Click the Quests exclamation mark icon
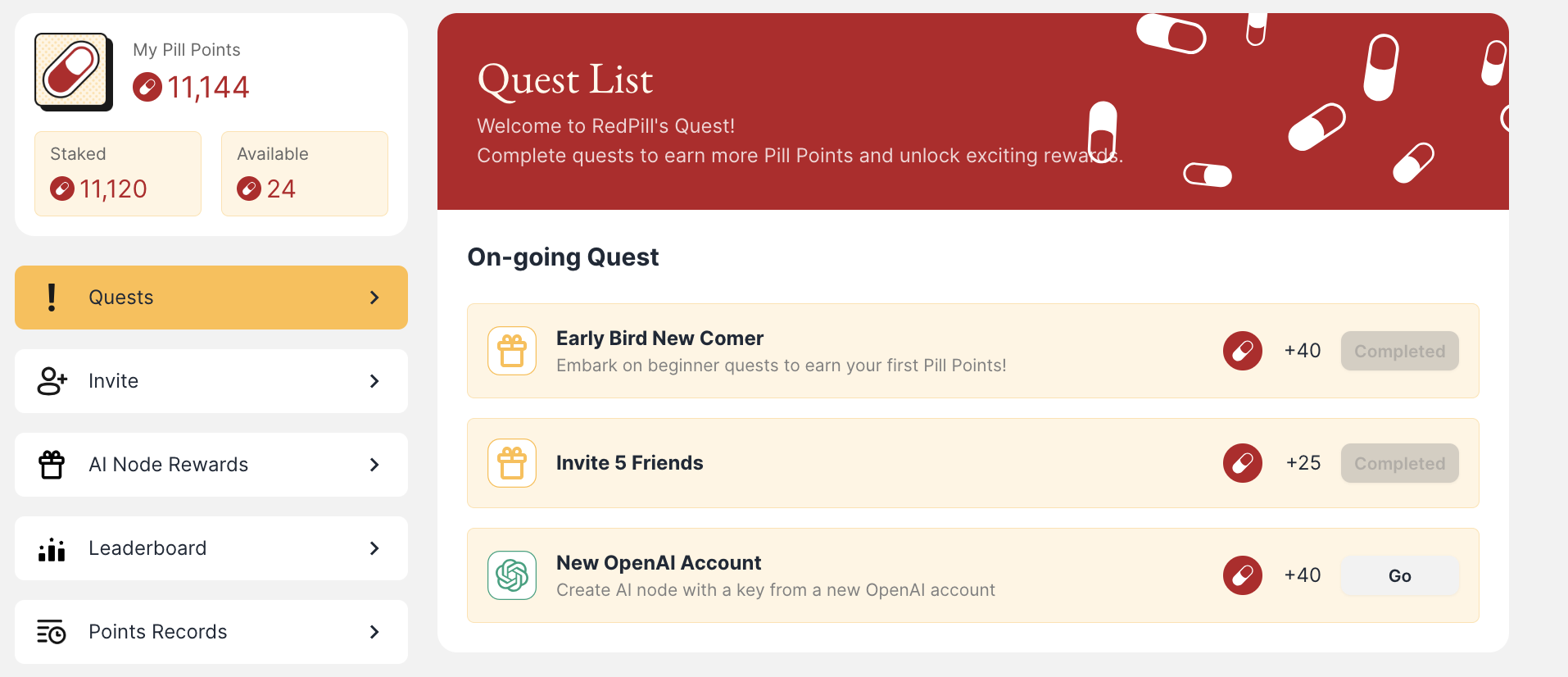Viewport: 1568px width, 677px height. [52, 298]
